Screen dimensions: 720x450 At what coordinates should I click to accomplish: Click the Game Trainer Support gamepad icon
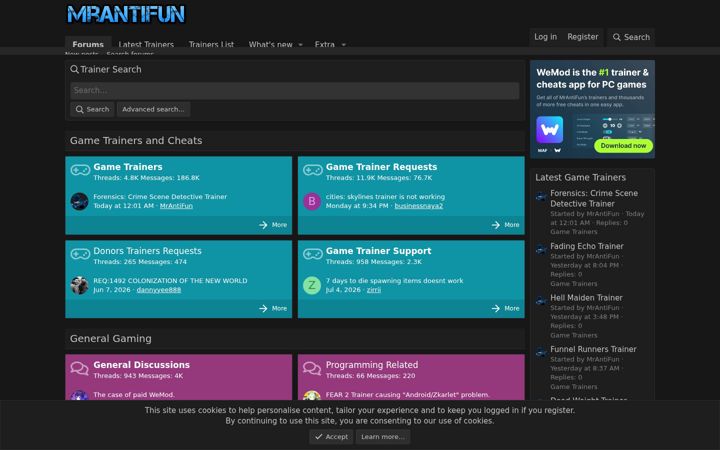(x=313, y=254)
